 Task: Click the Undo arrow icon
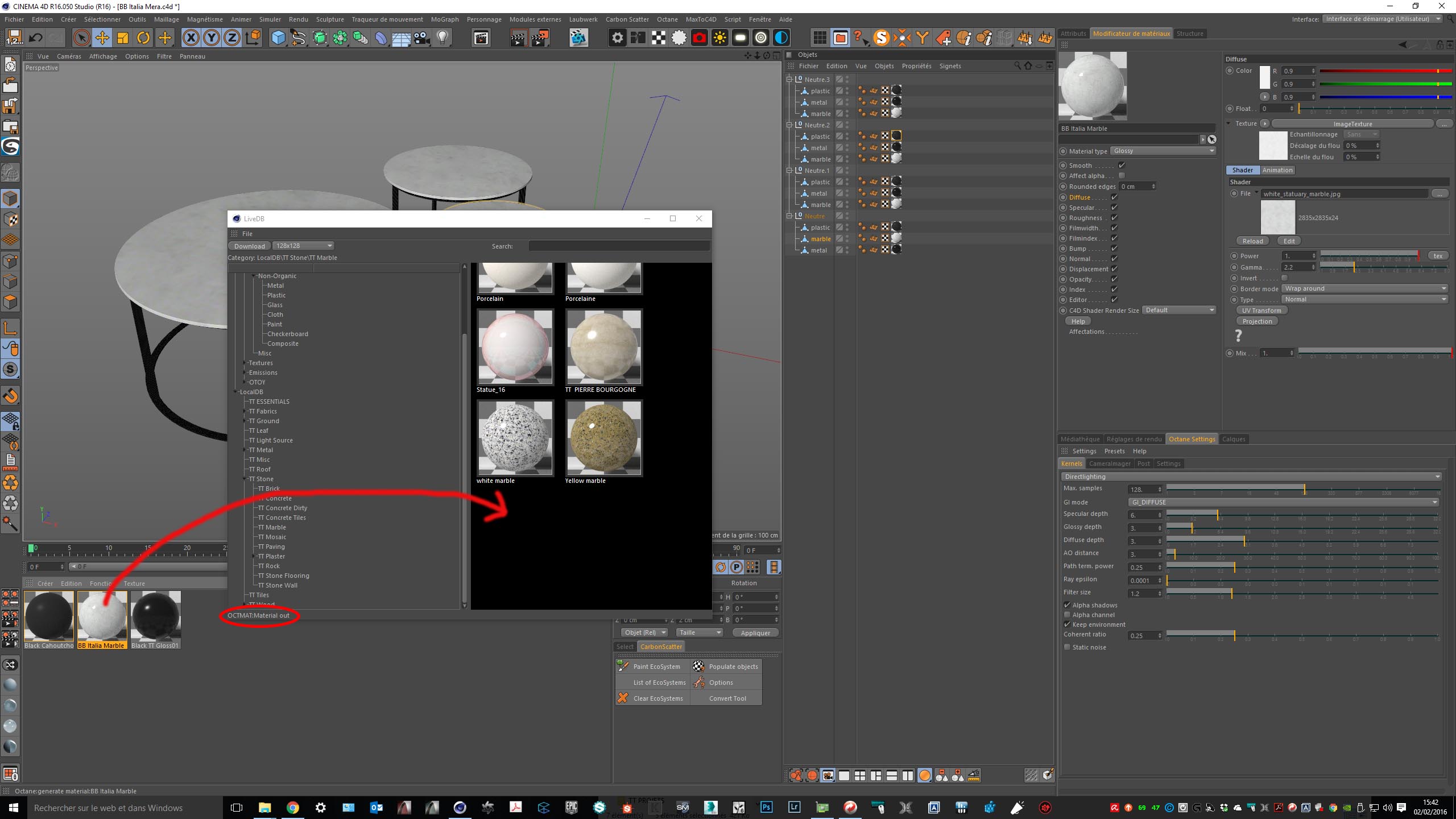pos(35,38)
